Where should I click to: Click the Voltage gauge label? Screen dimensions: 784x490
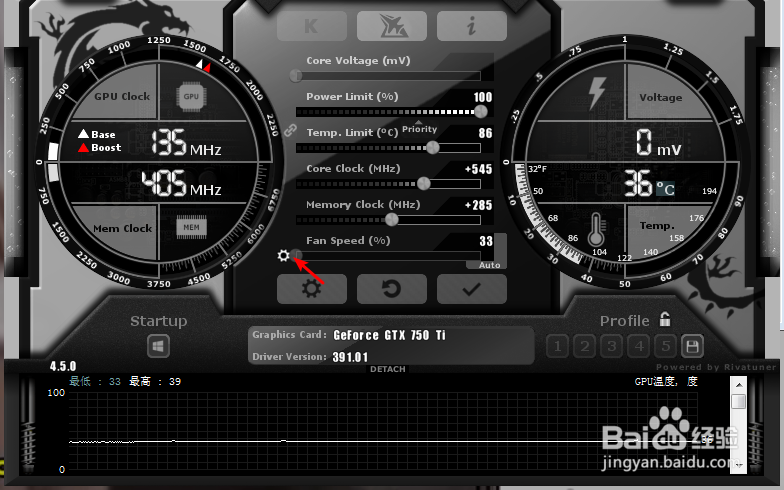660,98
